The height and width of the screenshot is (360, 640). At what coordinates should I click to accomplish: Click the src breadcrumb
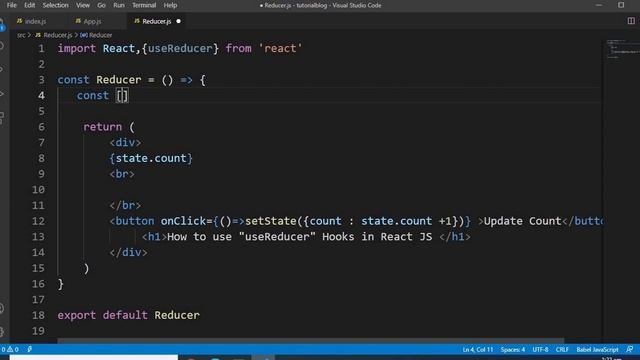pyautogui.click(x=21, y=36)
